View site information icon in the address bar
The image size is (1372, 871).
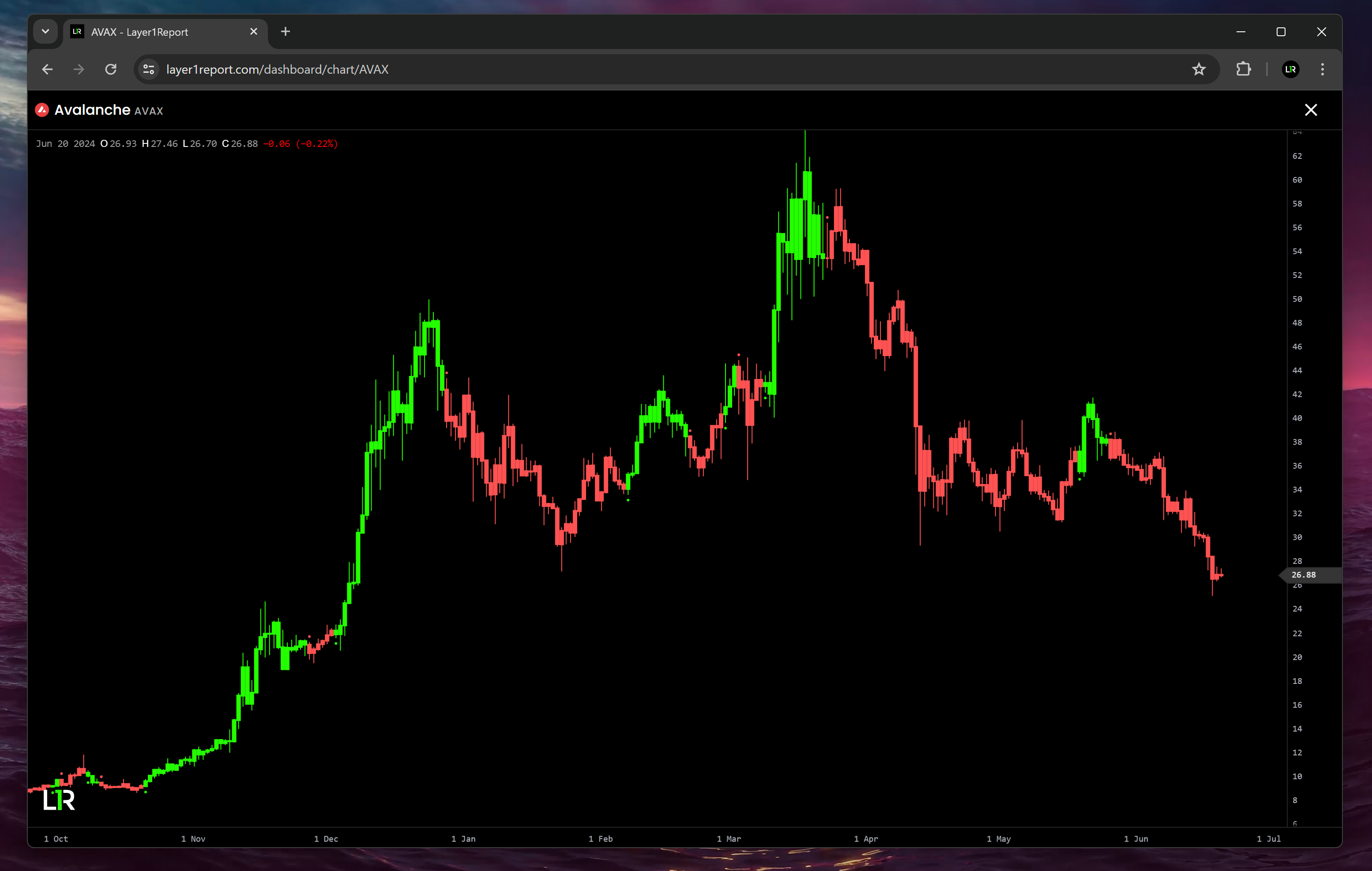point(149,70)
